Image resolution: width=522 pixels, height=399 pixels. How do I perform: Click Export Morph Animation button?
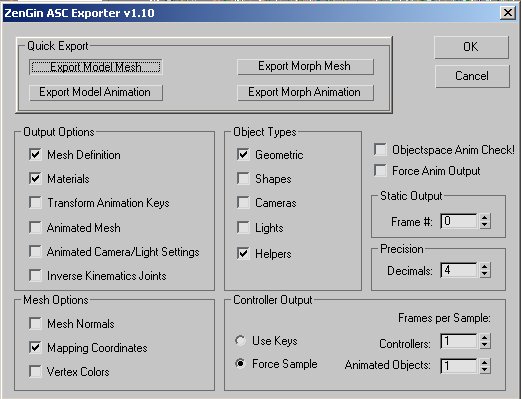pyautogui.click(x=305, y=92)
